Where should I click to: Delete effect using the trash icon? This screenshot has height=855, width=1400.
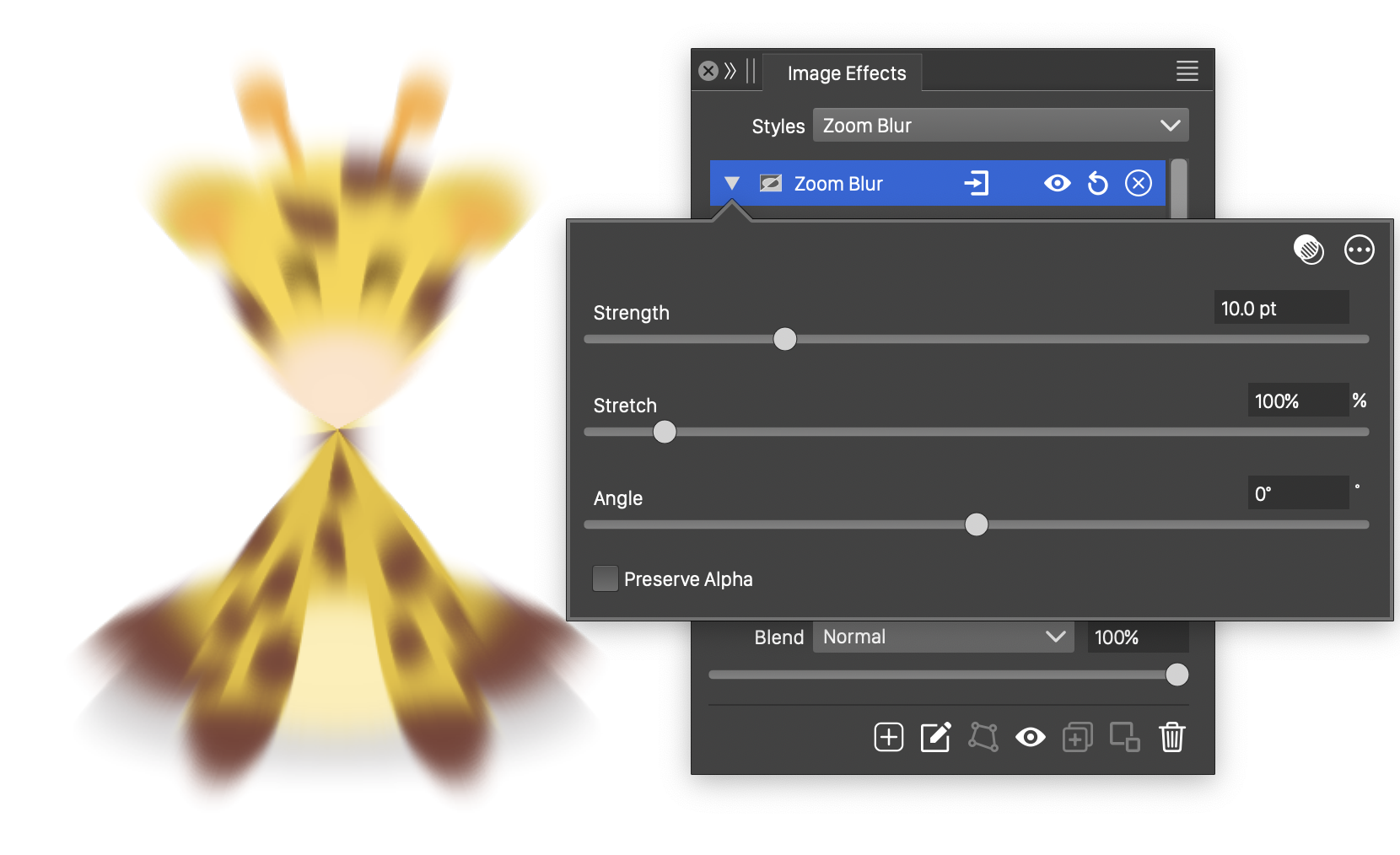[1171, 737]
